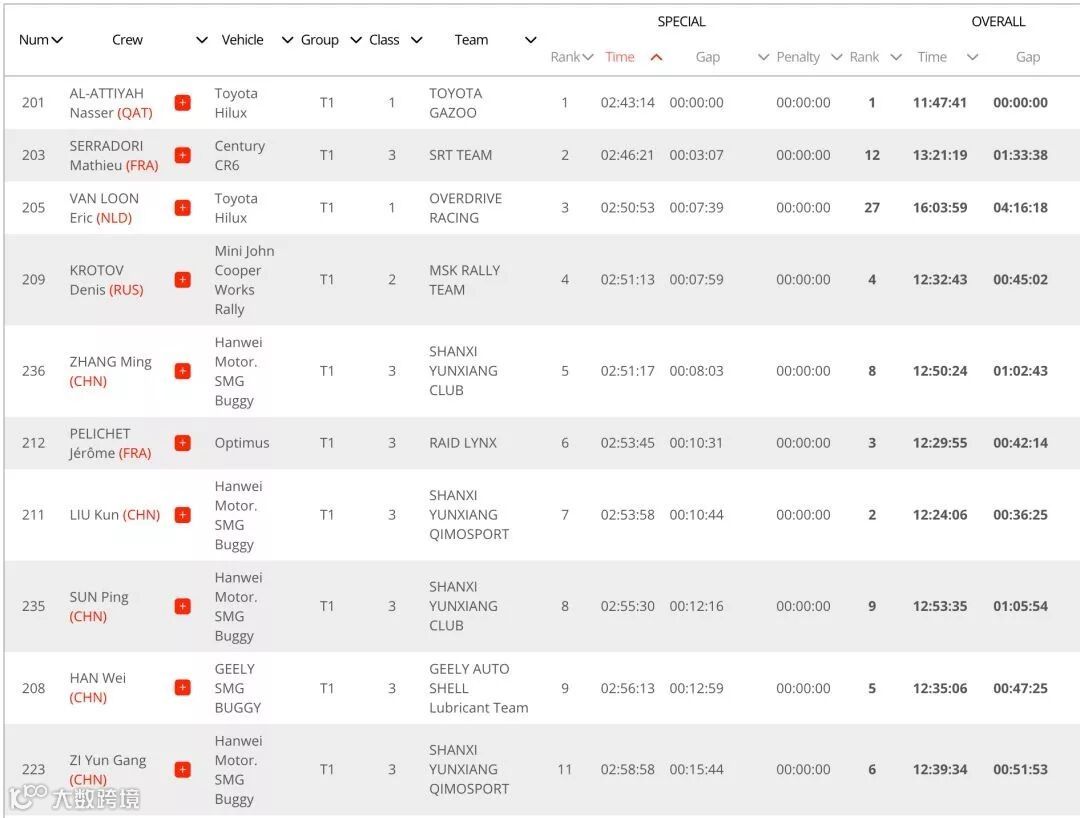This screenshot has width=1080, height=818.
Task: Sort by Penalty column
Action: tap(836, 57)
